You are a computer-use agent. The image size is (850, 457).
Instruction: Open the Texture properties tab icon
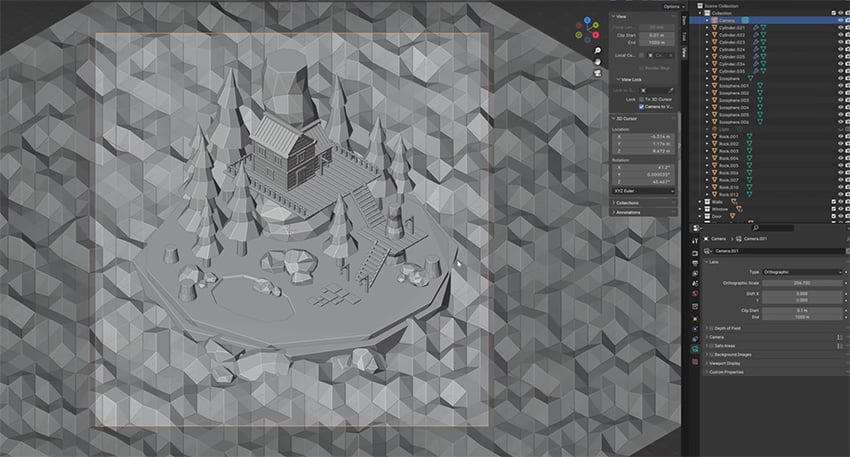pos(695,361)
